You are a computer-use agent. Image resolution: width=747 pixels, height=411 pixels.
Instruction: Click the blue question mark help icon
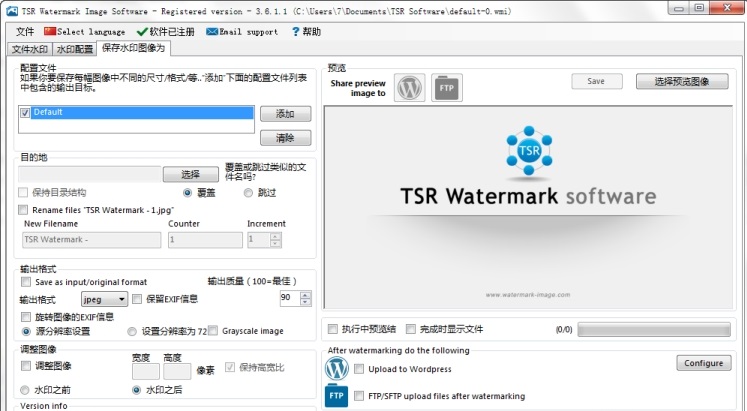(295, 31)
